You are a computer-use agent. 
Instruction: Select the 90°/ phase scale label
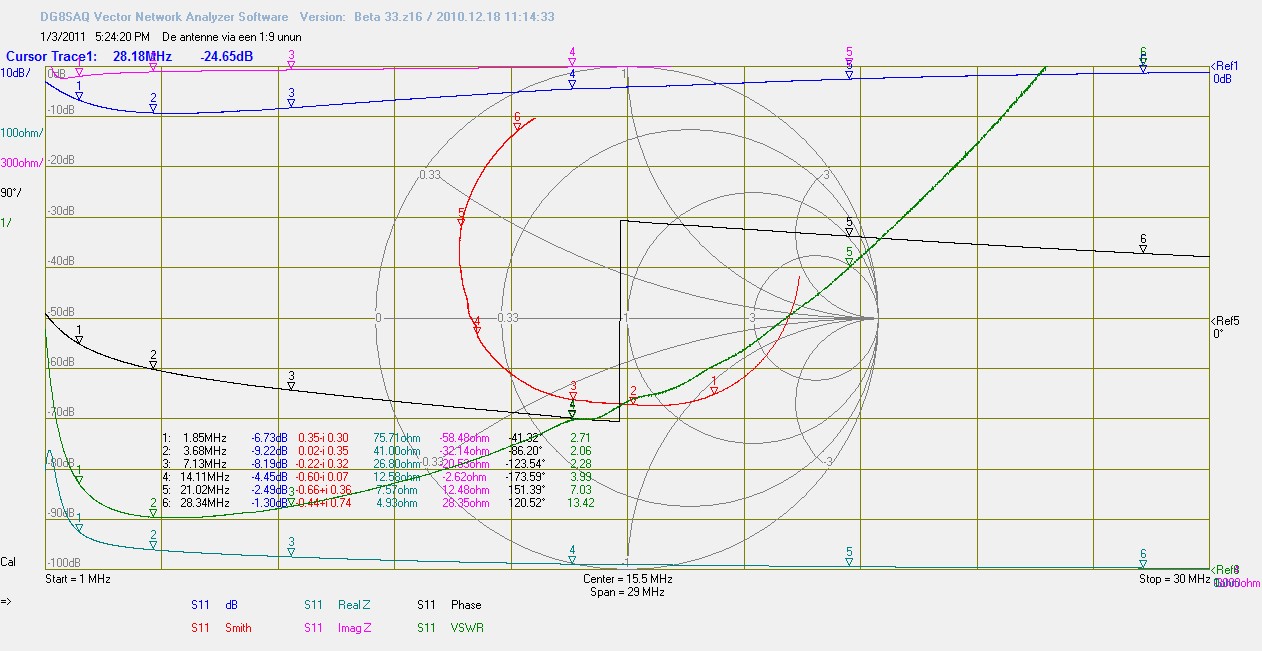click(x=11, y=193)
